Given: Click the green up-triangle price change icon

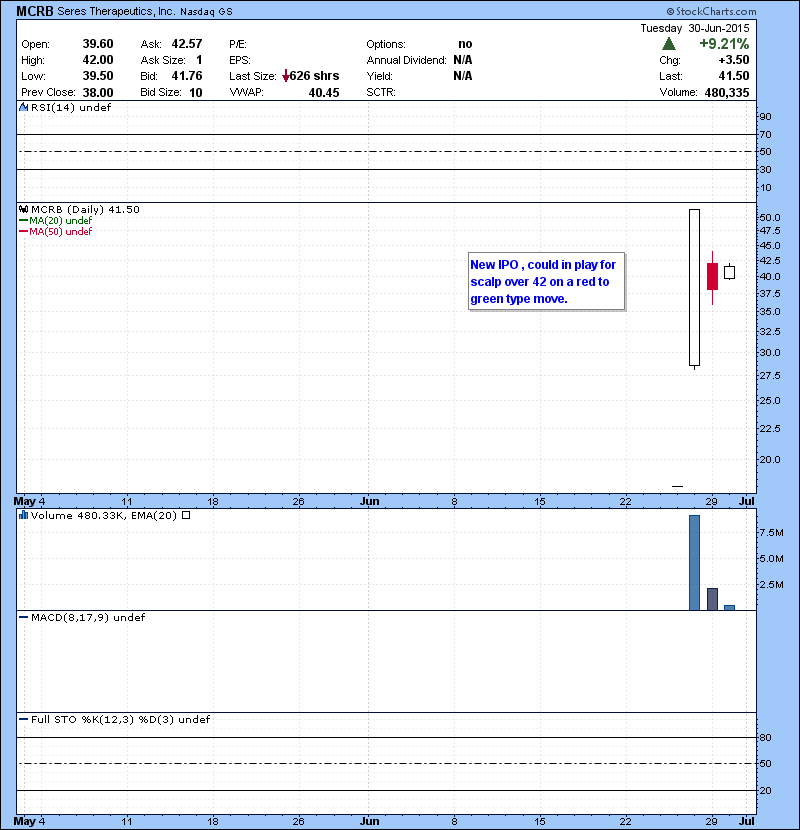Looking at the screenshot, I should point(669,44).
